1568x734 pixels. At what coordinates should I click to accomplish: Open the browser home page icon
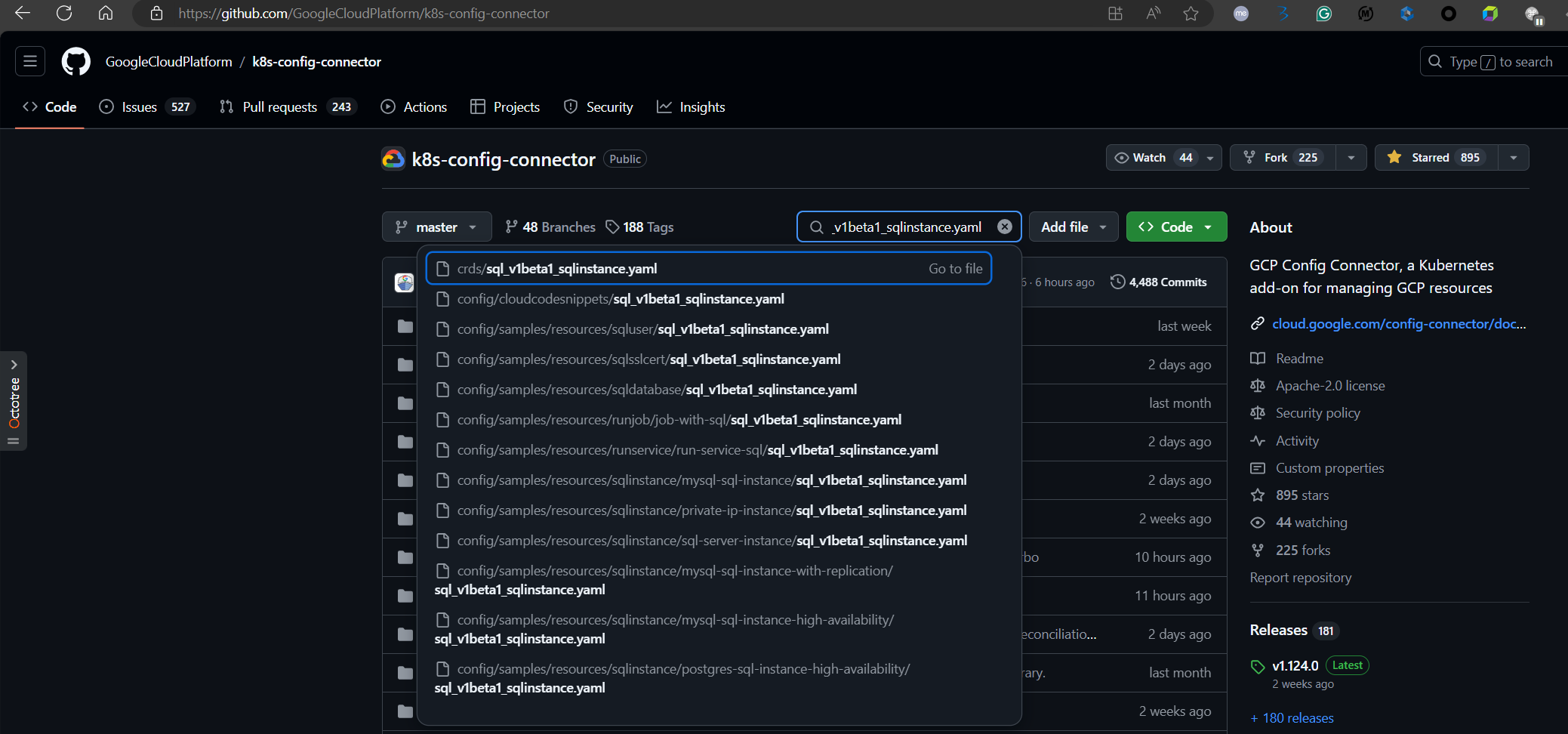pyautogui.click(x=106, y=13)
